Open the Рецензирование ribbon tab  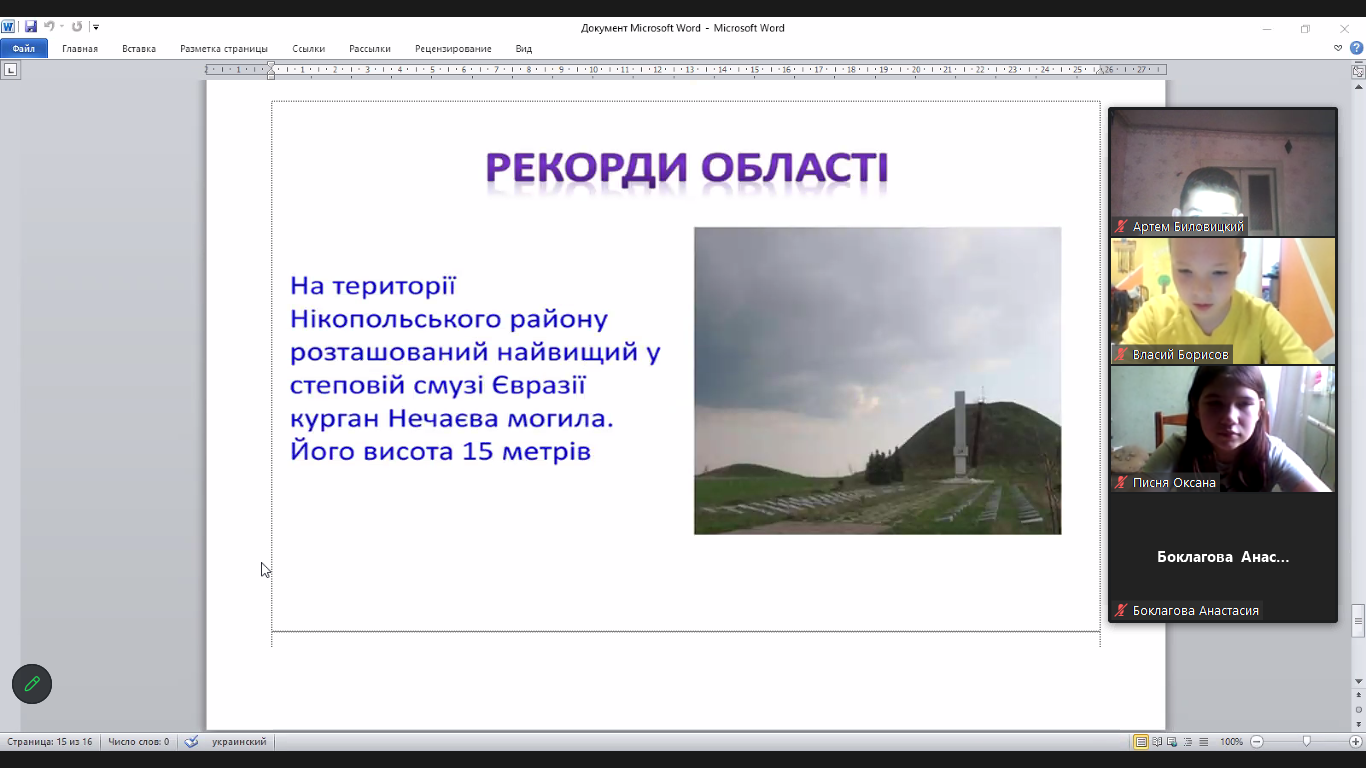[x=453, y=48]
